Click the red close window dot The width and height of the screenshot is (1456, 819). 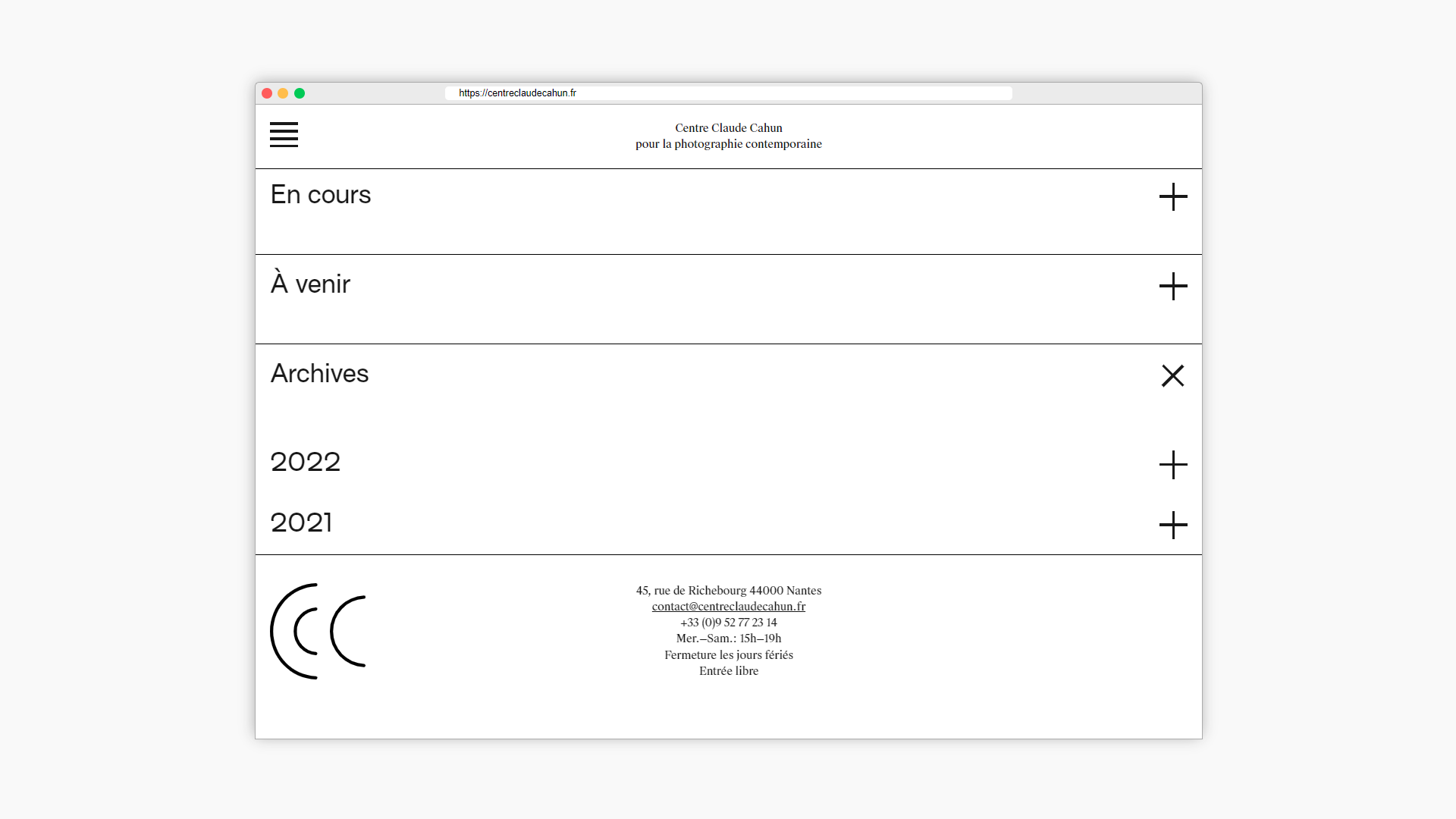coord(267,93)
